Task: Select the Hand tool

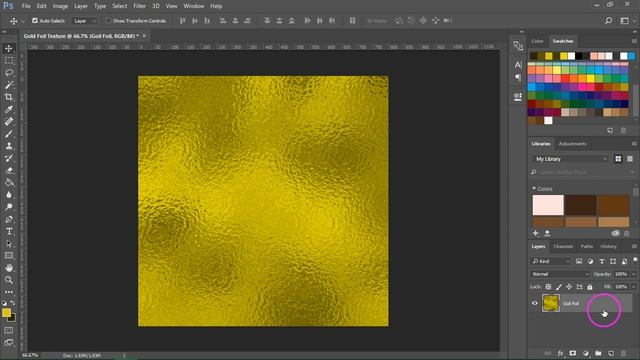Action: coord(9,268)
